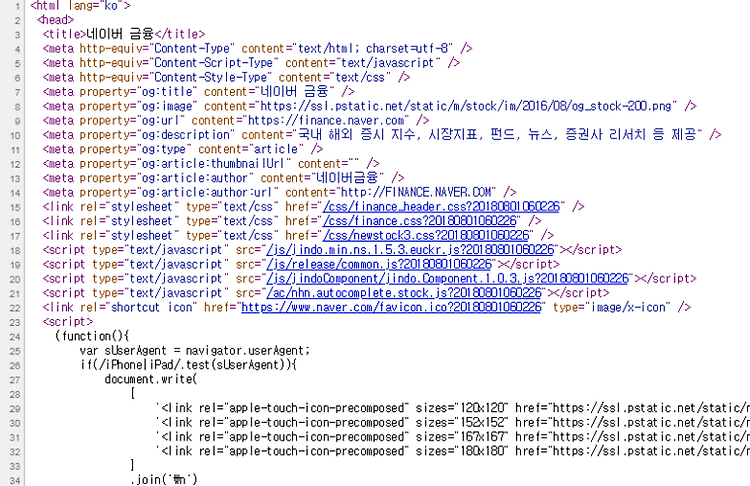Viewport: 750px width, 486px height.
Task: Click the title text 네이버 금융
Action: [120, 34]
